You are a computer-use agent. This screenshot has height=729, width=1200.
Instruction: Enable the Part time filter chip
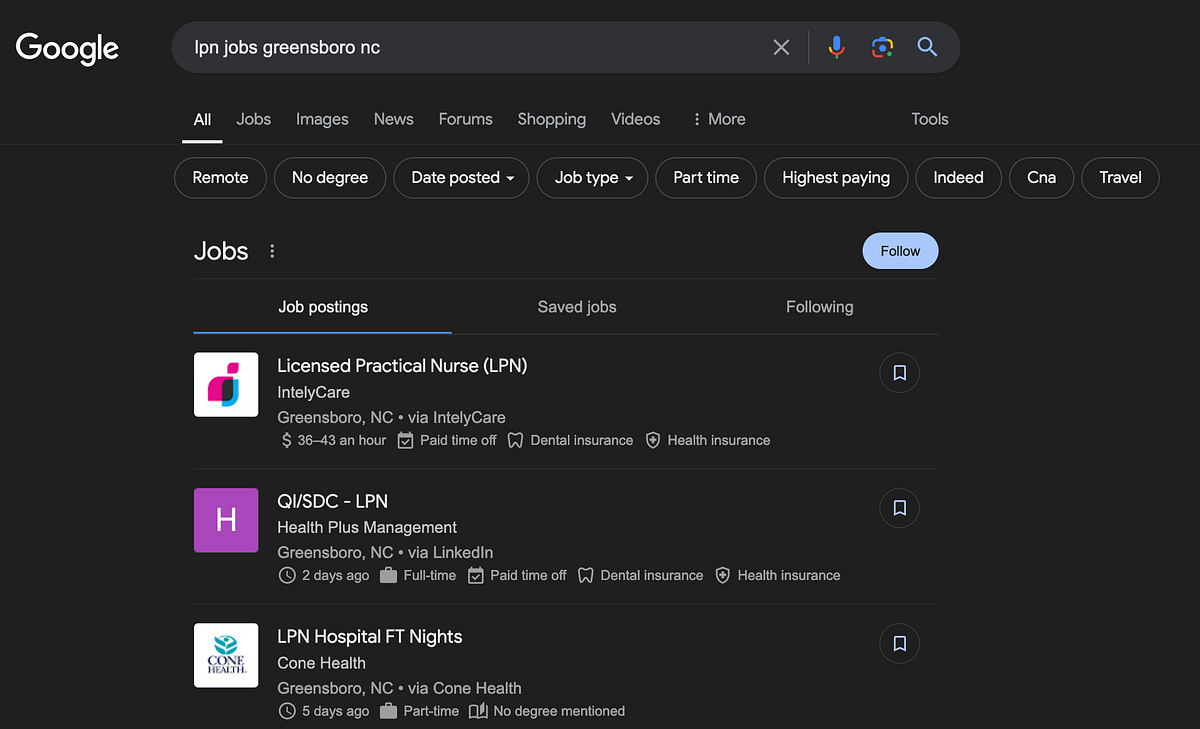[x=706, y=177]
